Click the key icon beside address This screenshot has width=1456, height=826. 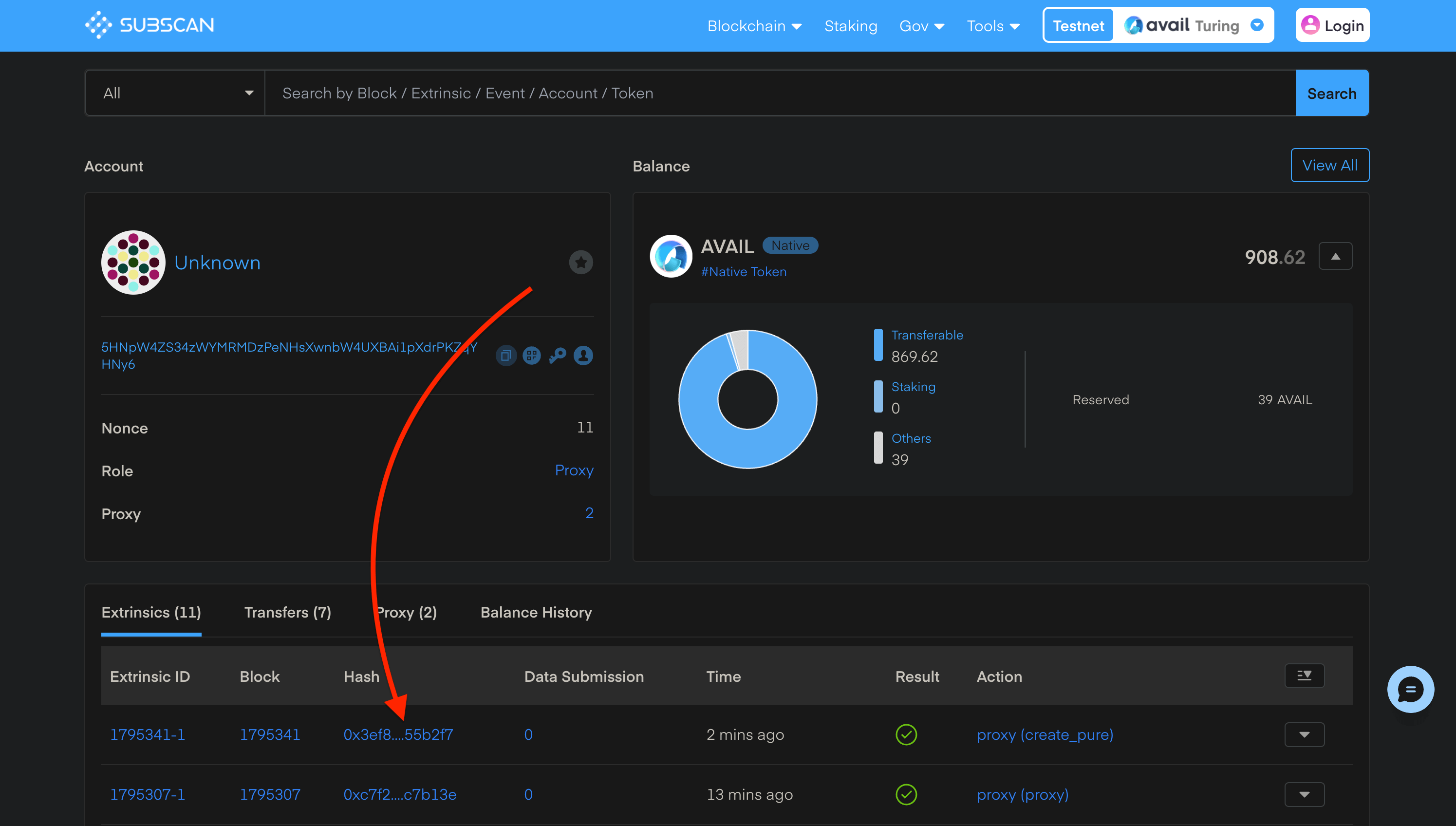click(558, 356)
